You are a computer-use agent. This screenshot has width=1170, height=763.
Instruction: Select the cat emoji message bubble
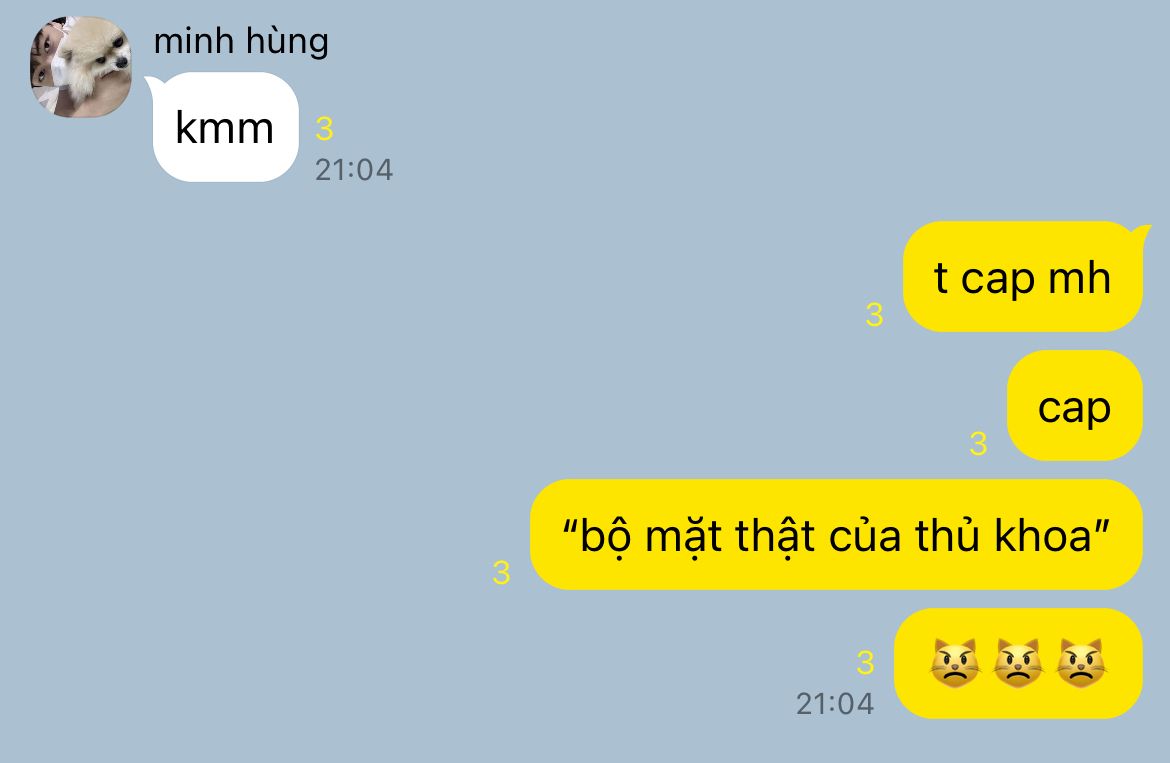click(1019, 663)
